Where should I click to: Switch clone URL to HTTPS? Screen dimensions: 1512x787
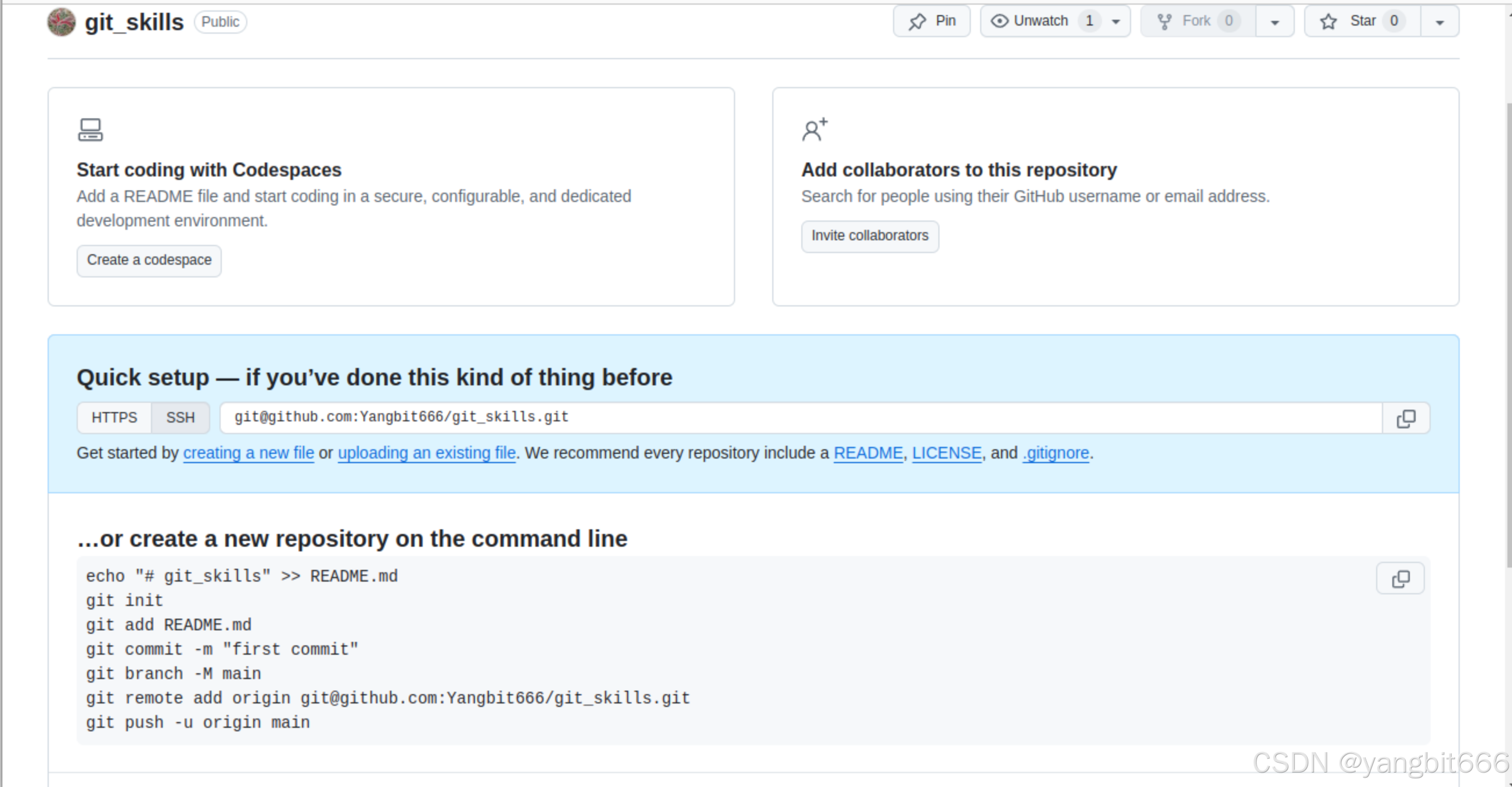pos(114,418)
